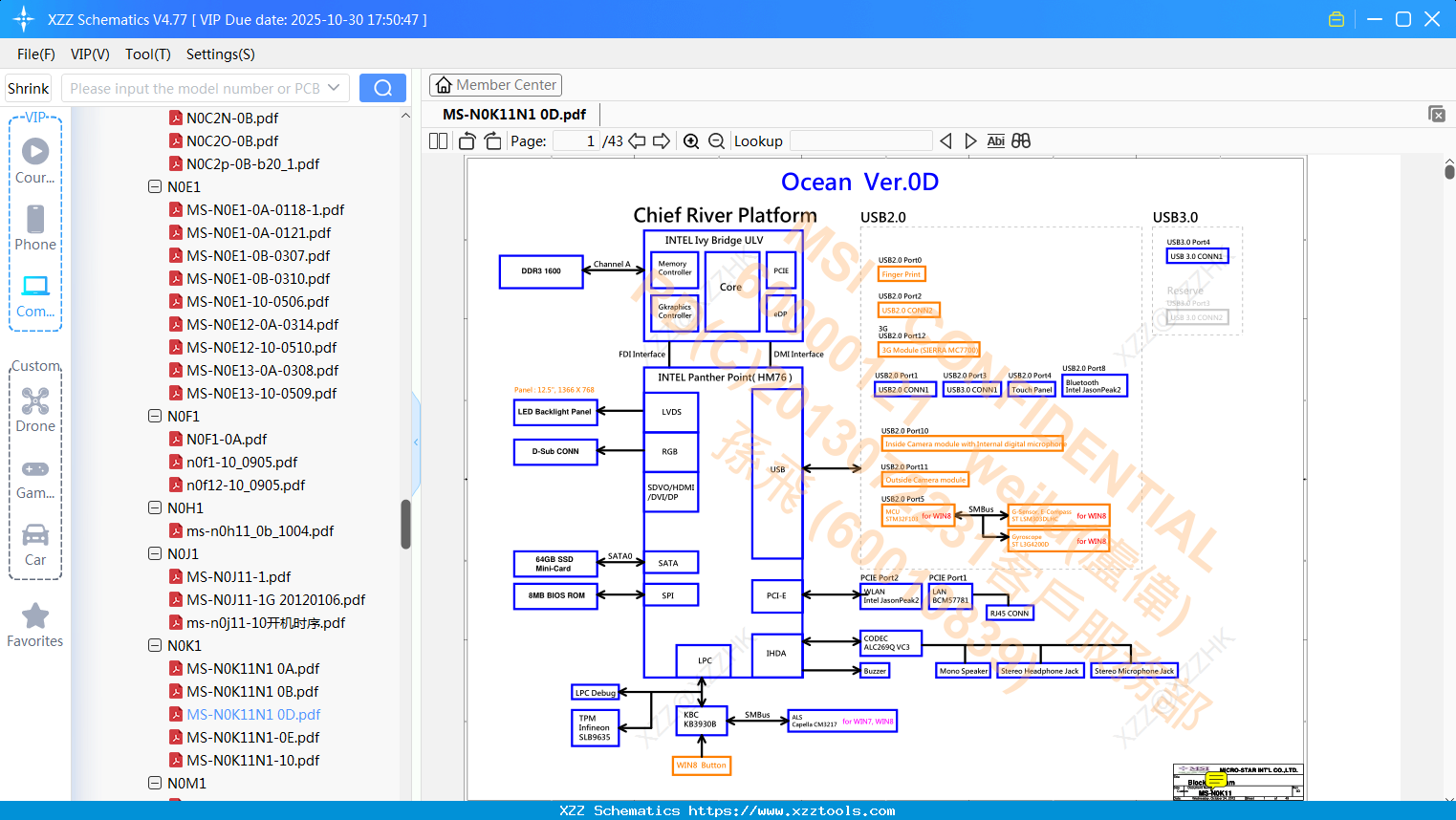Open MS-N0K11N1-0E.pdf

[x=252, y=738]
